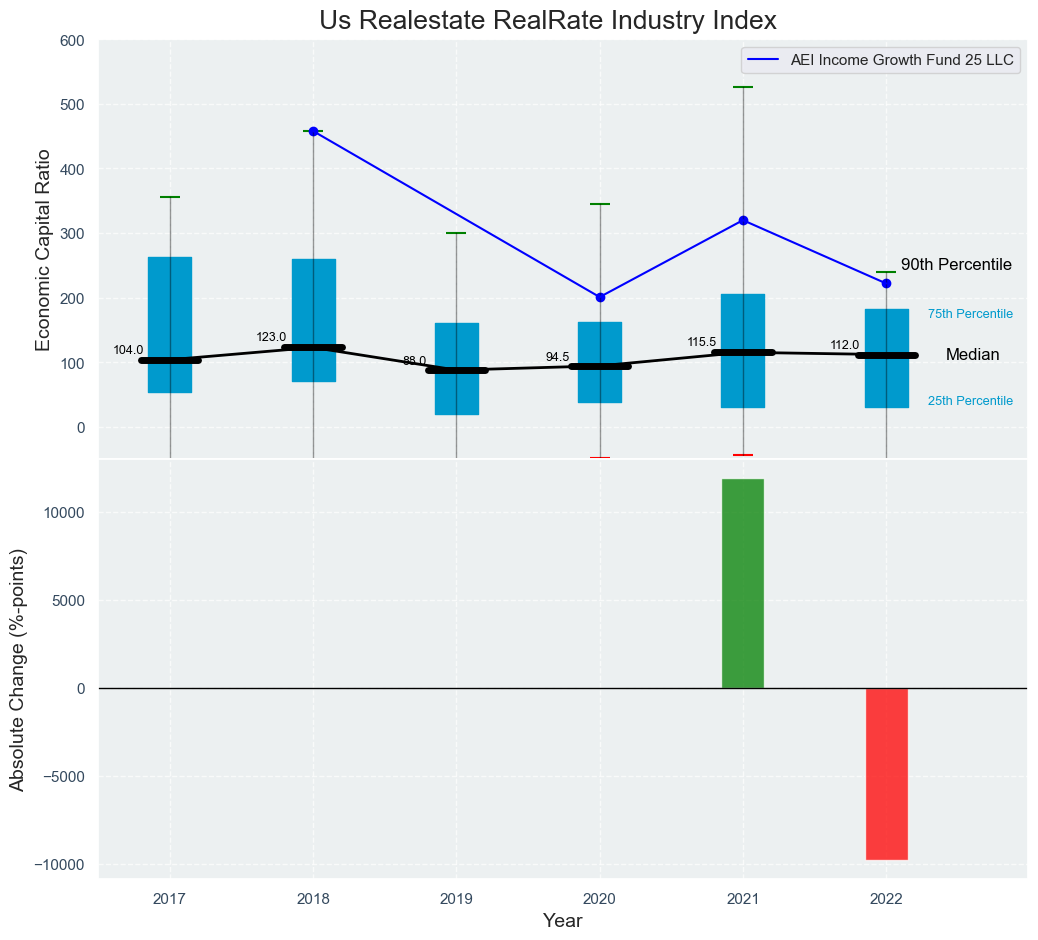Image resolution: width=1038 pixels, height=940 pixels.
Task: Click the 2019 tick label on Year axis
Action: tap(456, 900)
